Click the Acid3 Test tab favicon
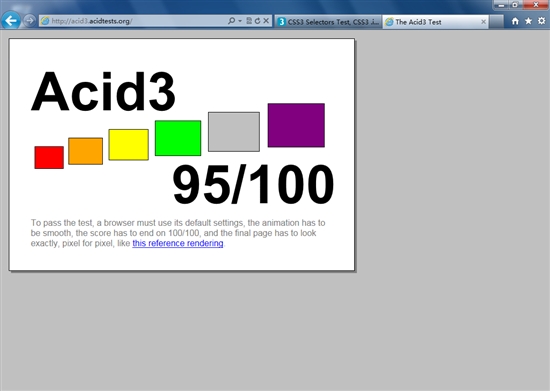The image size is (550, 391). click(x=389, y=22)
